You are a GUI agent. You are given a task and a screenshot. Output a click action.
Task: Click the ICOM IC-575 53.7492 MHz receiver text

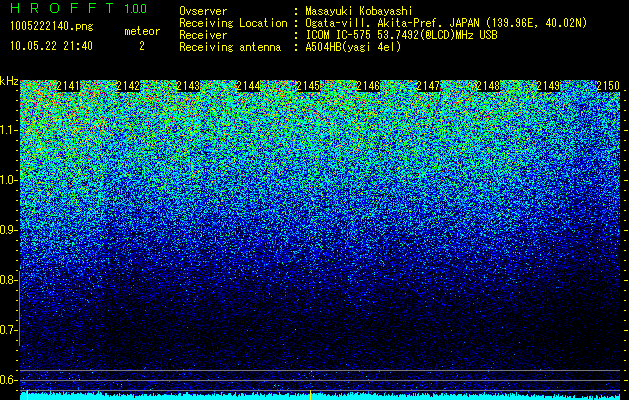(x=401, y=35)
